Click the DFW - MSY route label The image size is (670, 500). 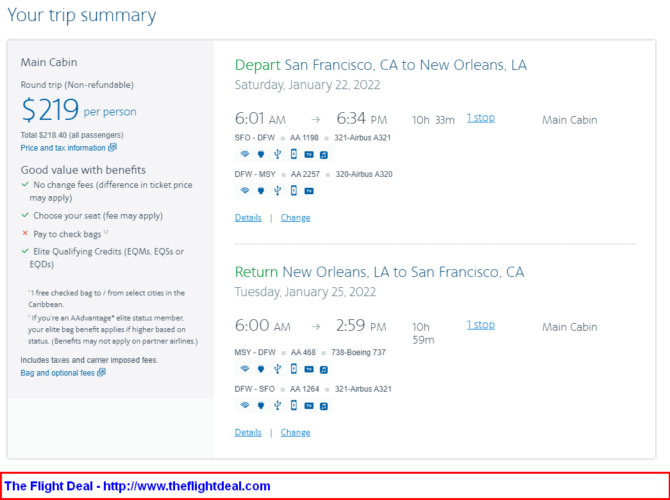click(256, 174)
